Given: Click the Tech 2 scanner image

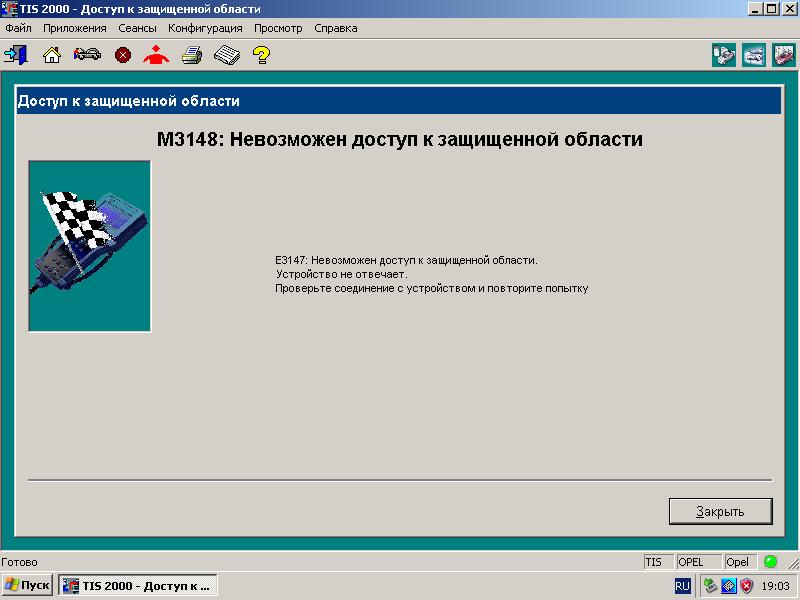Looking at the screenshot, I should click(90, 246).
